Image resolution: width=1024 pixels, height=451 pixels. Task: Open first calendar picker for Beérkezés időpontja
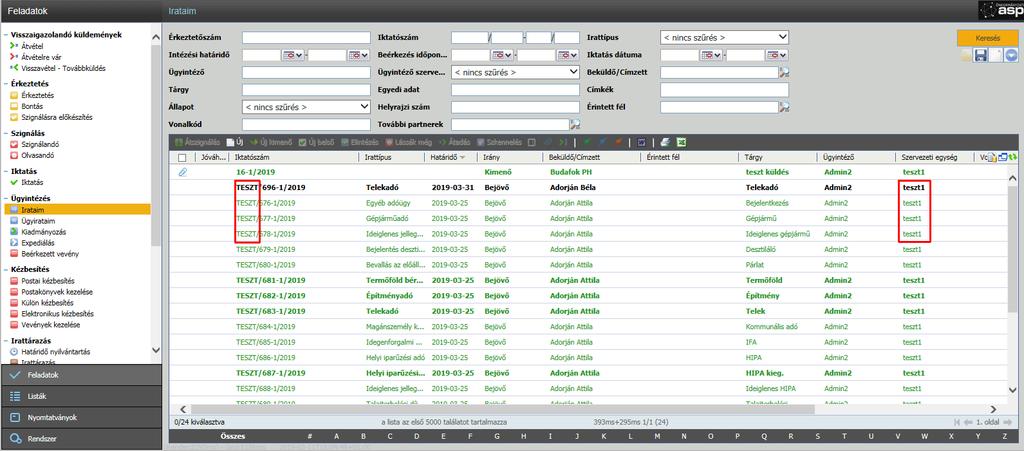coord(502,55)
